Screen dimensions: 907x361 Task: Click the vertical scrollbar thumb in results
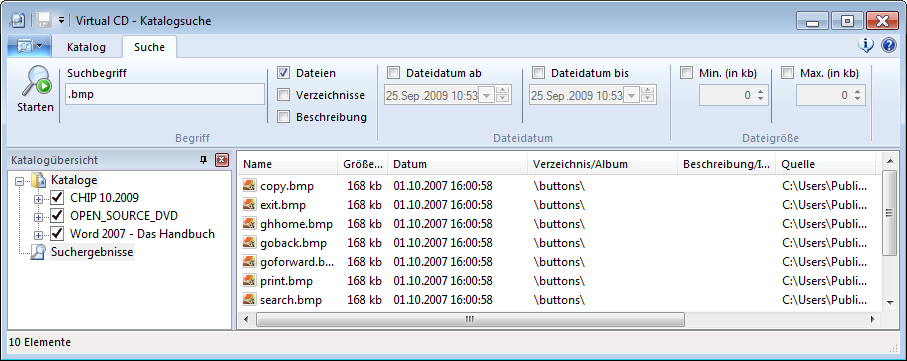coord(890,213)
